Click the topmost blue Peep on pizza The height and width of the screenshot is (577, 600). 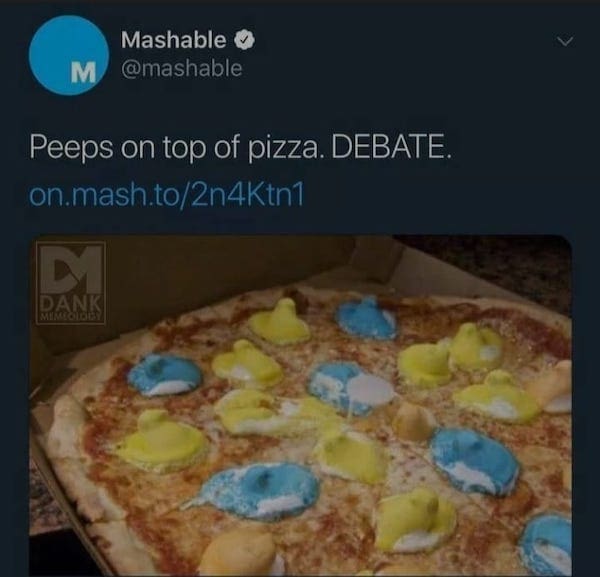click(x=367, y=319)
